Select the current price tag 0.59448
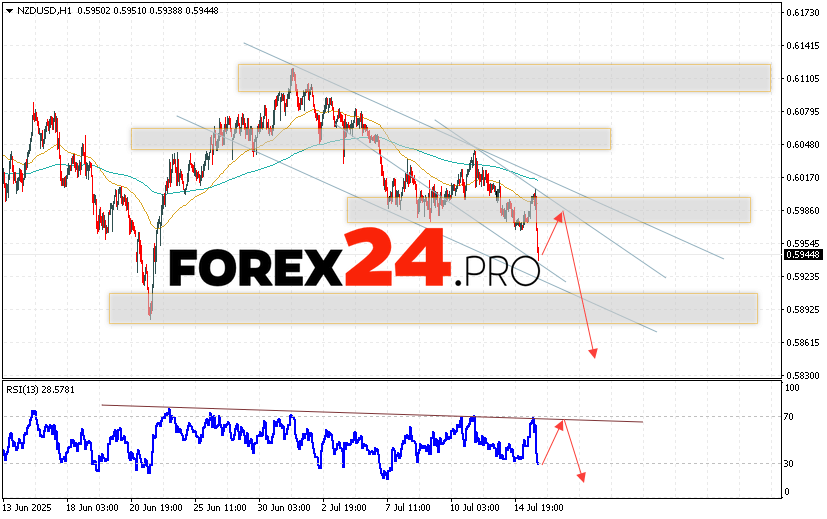This screenshot has width=827, height=519. (799, 253)
